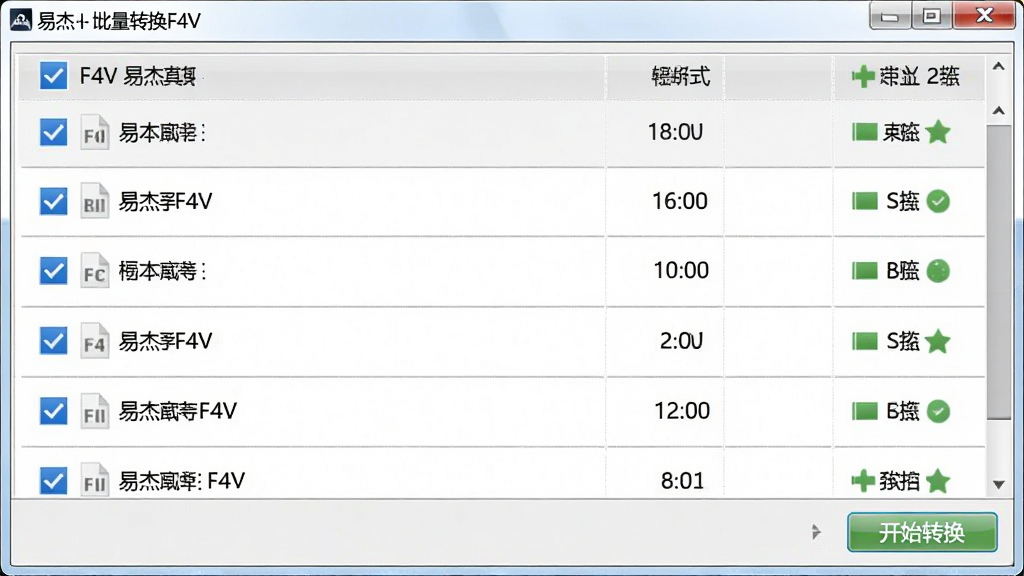
Task: Click the green plus icon in the 8:01 row
Action: [863, 481]
